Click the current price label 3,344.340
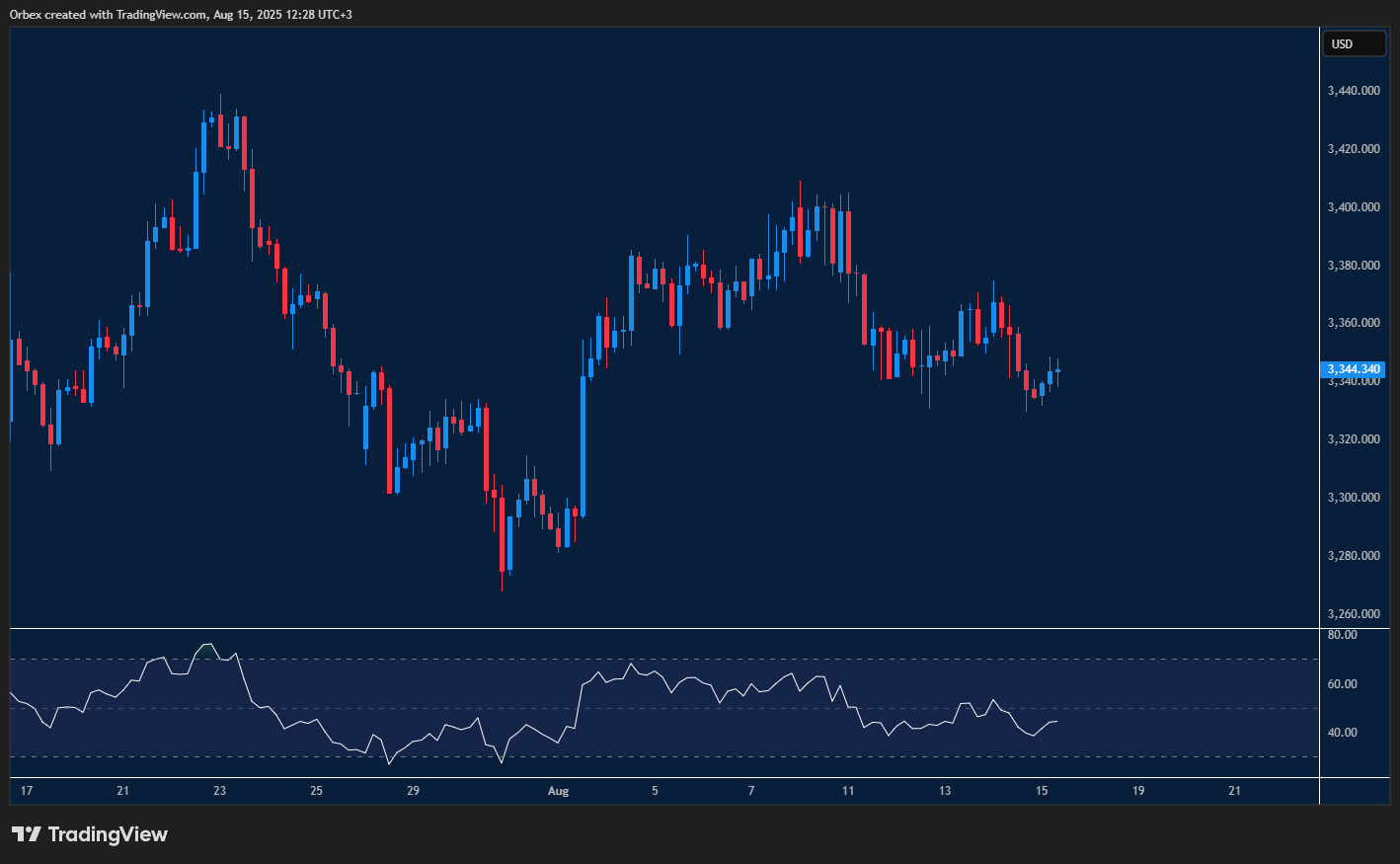 click(x=1354, y=368)
